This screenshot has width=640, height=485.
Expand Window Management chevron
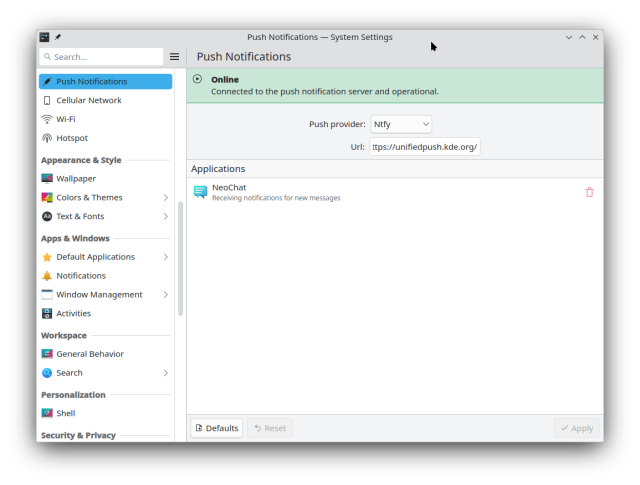(x=166, y=295)
